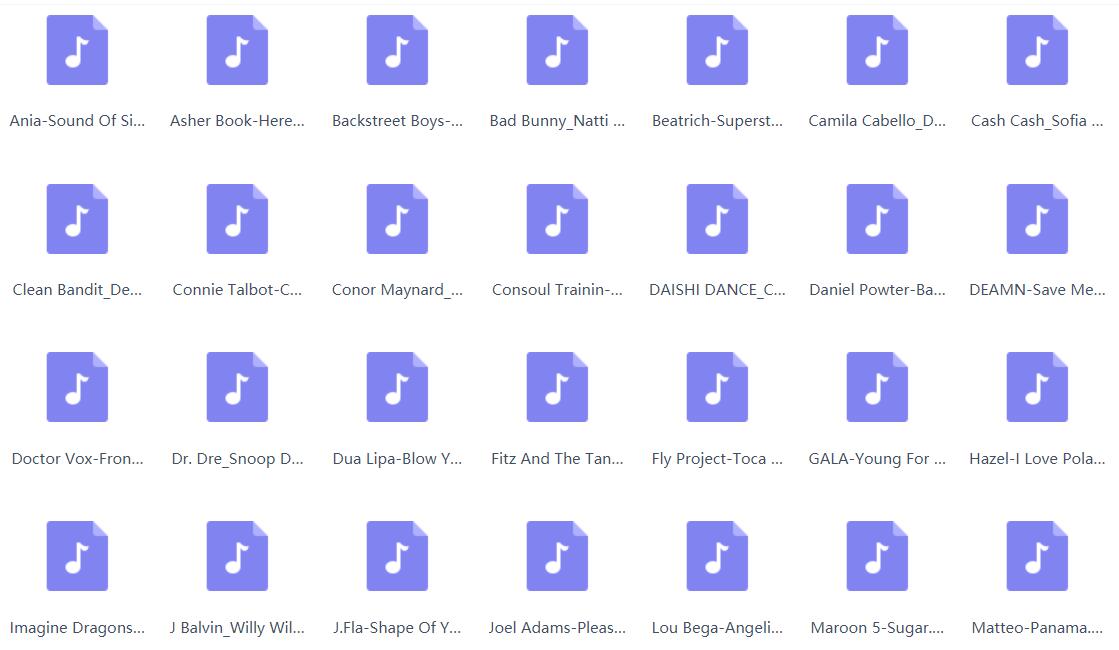Click the "Joel Adams-Pleas..." file name text
This screenshot has width=1119, height=650.
(x=557, y=628)
